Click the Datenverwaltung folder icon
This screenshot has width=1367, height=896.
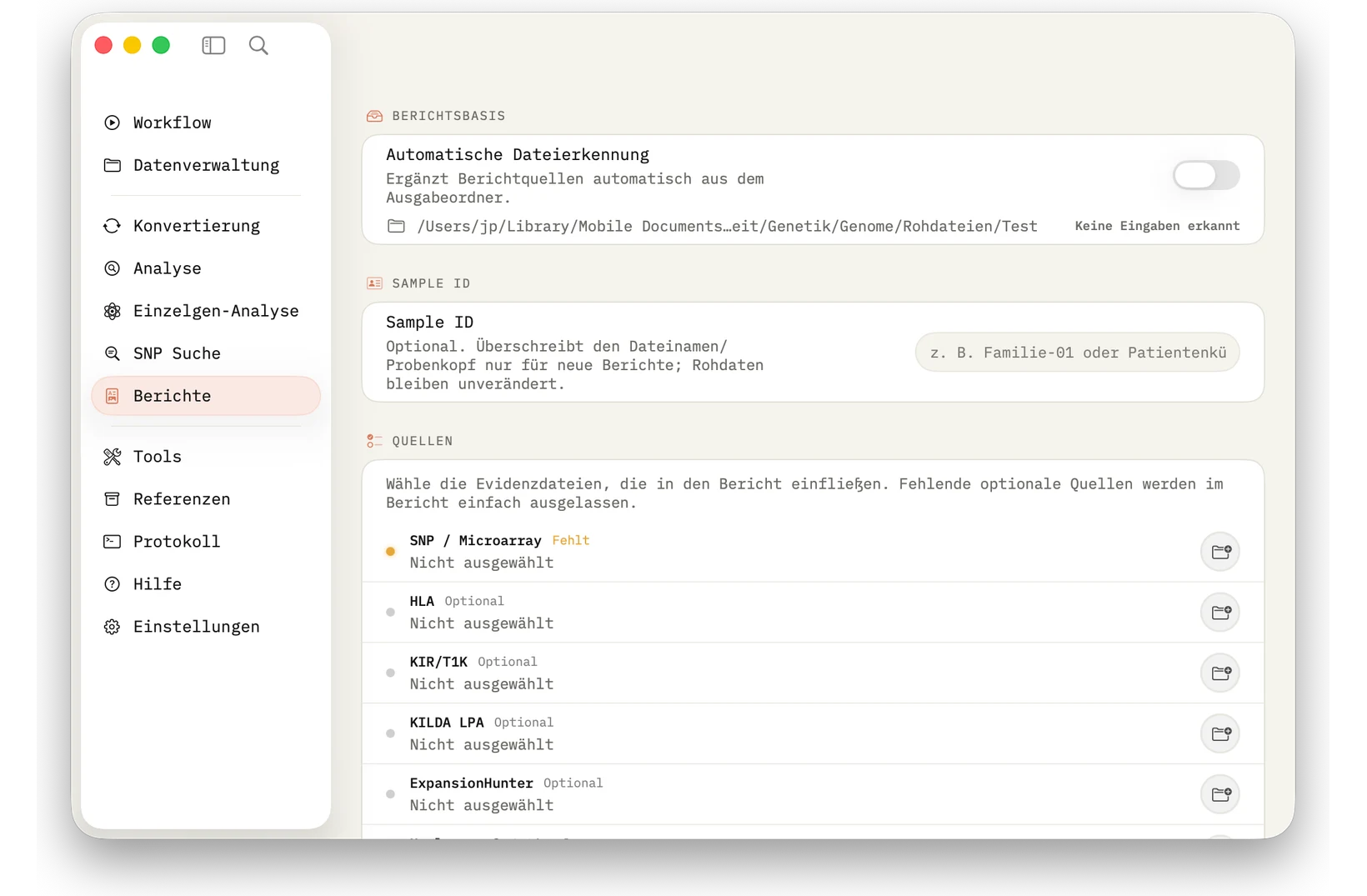point(112,165)
